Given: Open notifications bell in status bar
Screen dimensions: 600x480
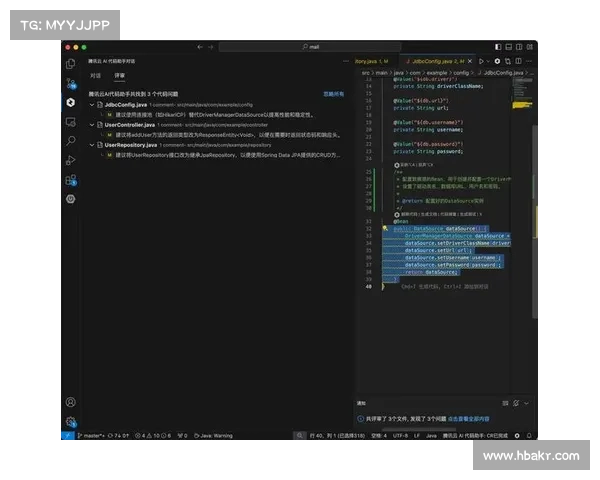Looking at the screenshot, I should pyautogui.click(x=529, y=436).
